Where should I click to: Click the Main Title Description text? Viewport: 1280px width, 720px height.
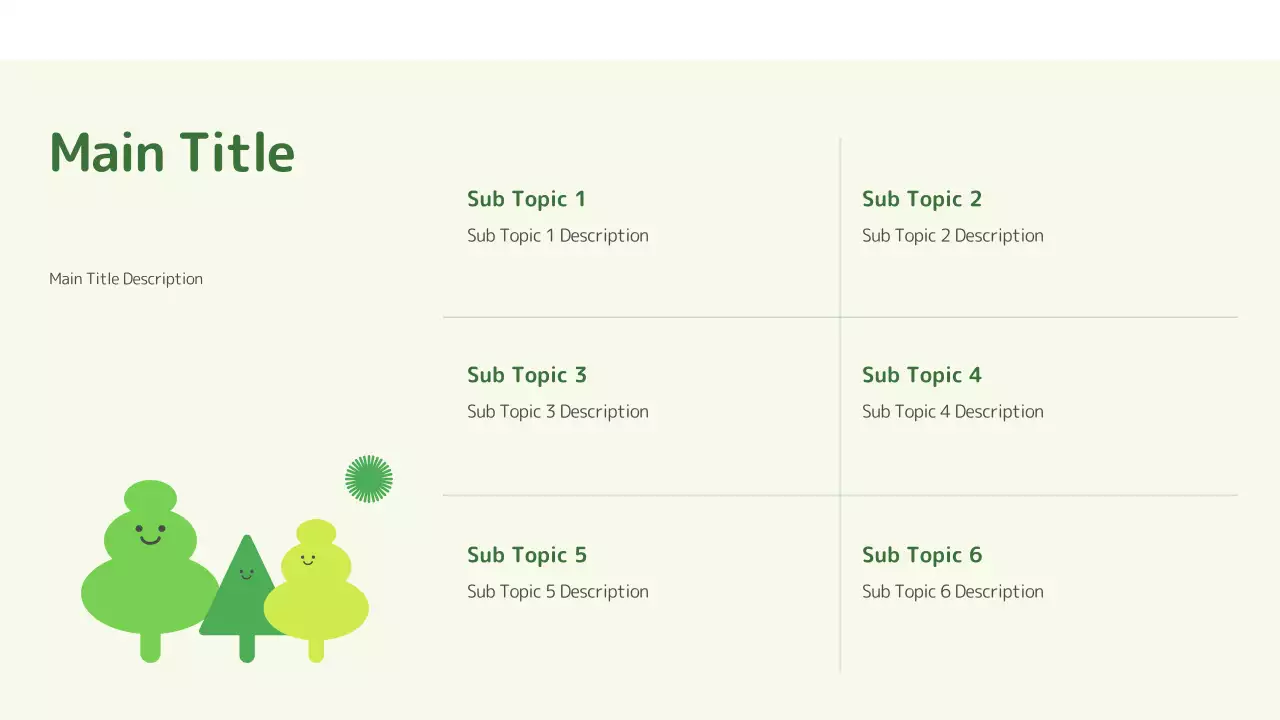[x=126, y=279]
